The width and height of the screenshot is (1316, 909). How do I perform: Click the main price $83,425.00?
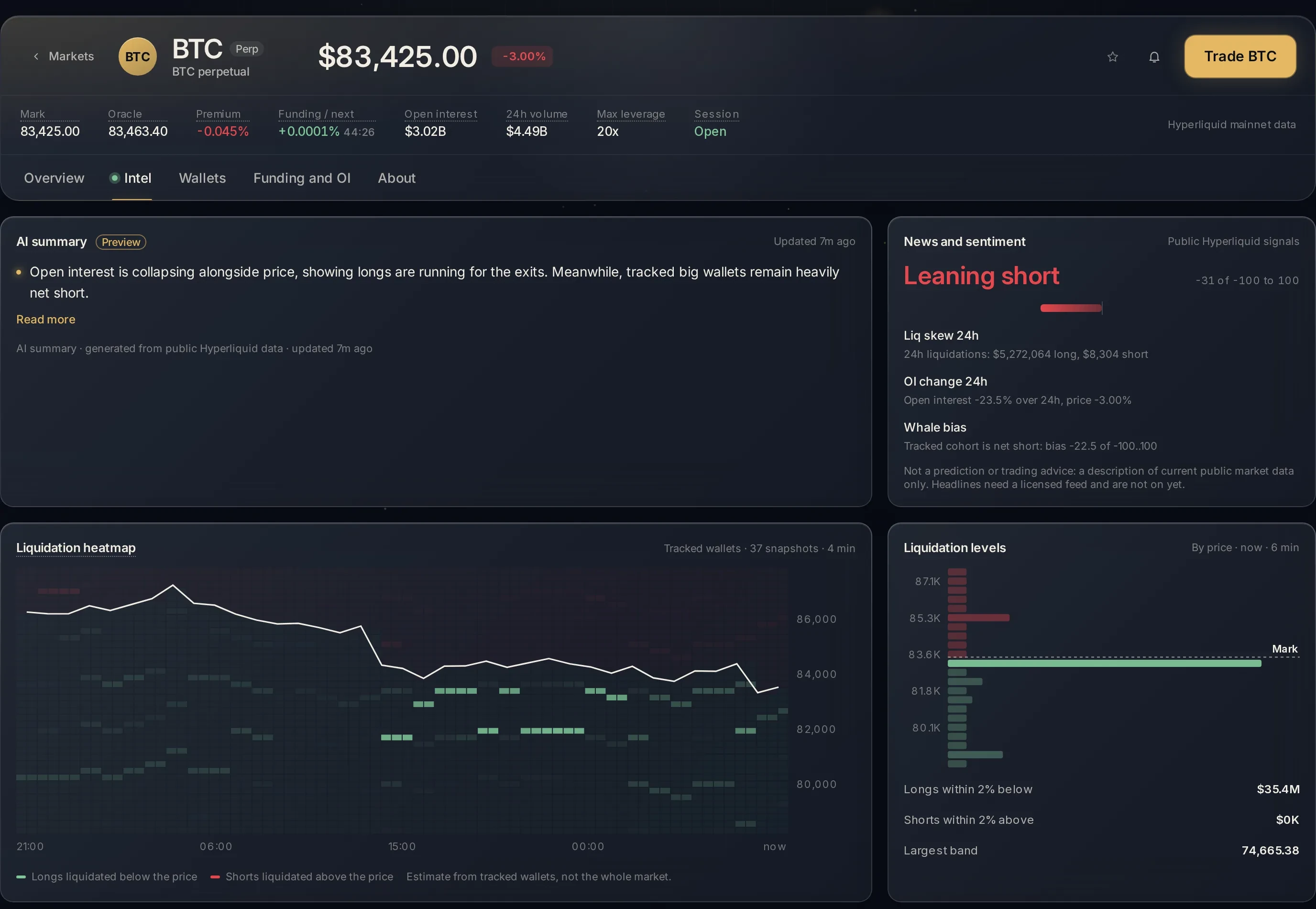[397, 57]
